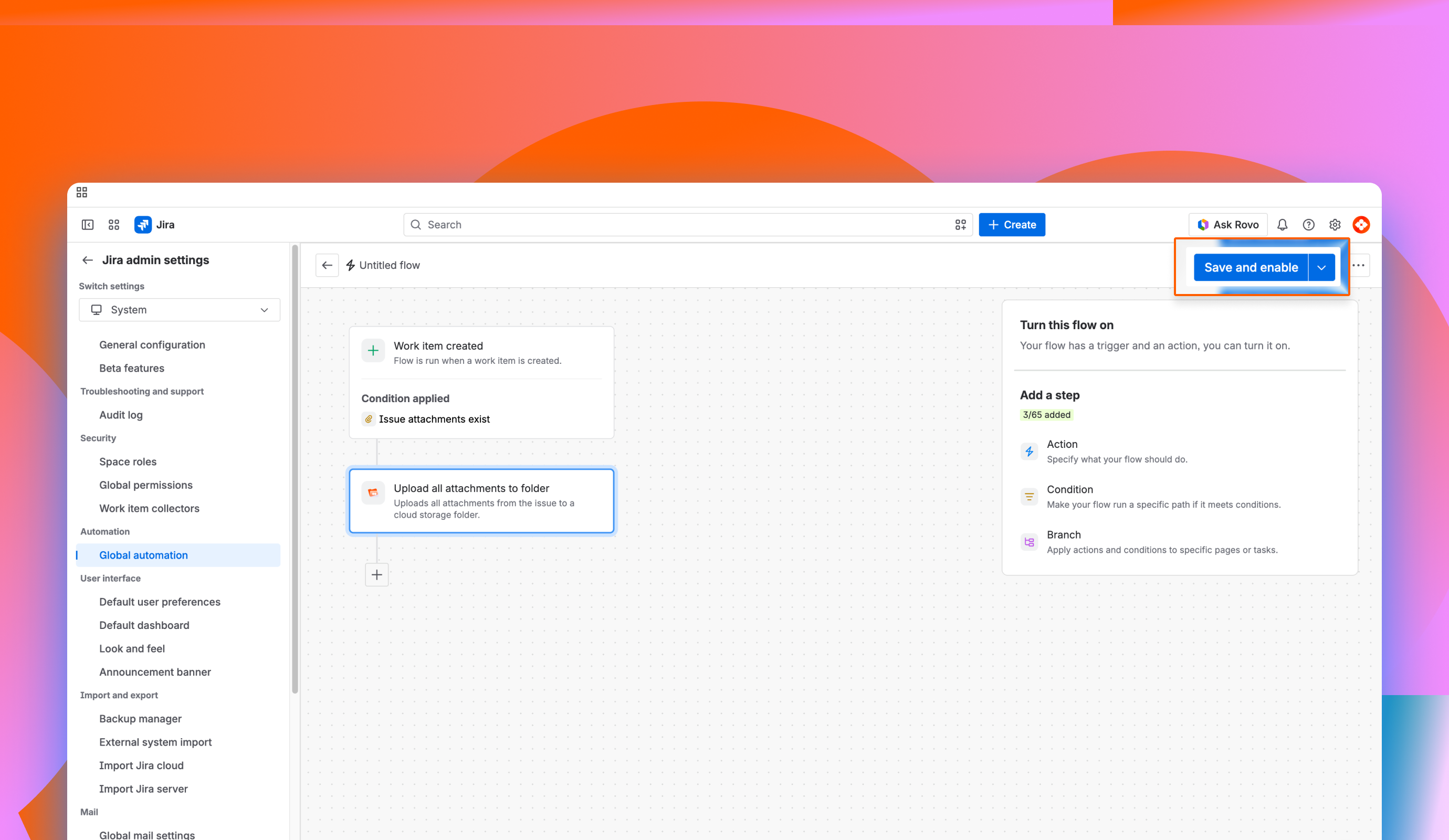1449x840 pixels.
Task: Click the plus icon to add a step
Action: [x=376, y=574]
